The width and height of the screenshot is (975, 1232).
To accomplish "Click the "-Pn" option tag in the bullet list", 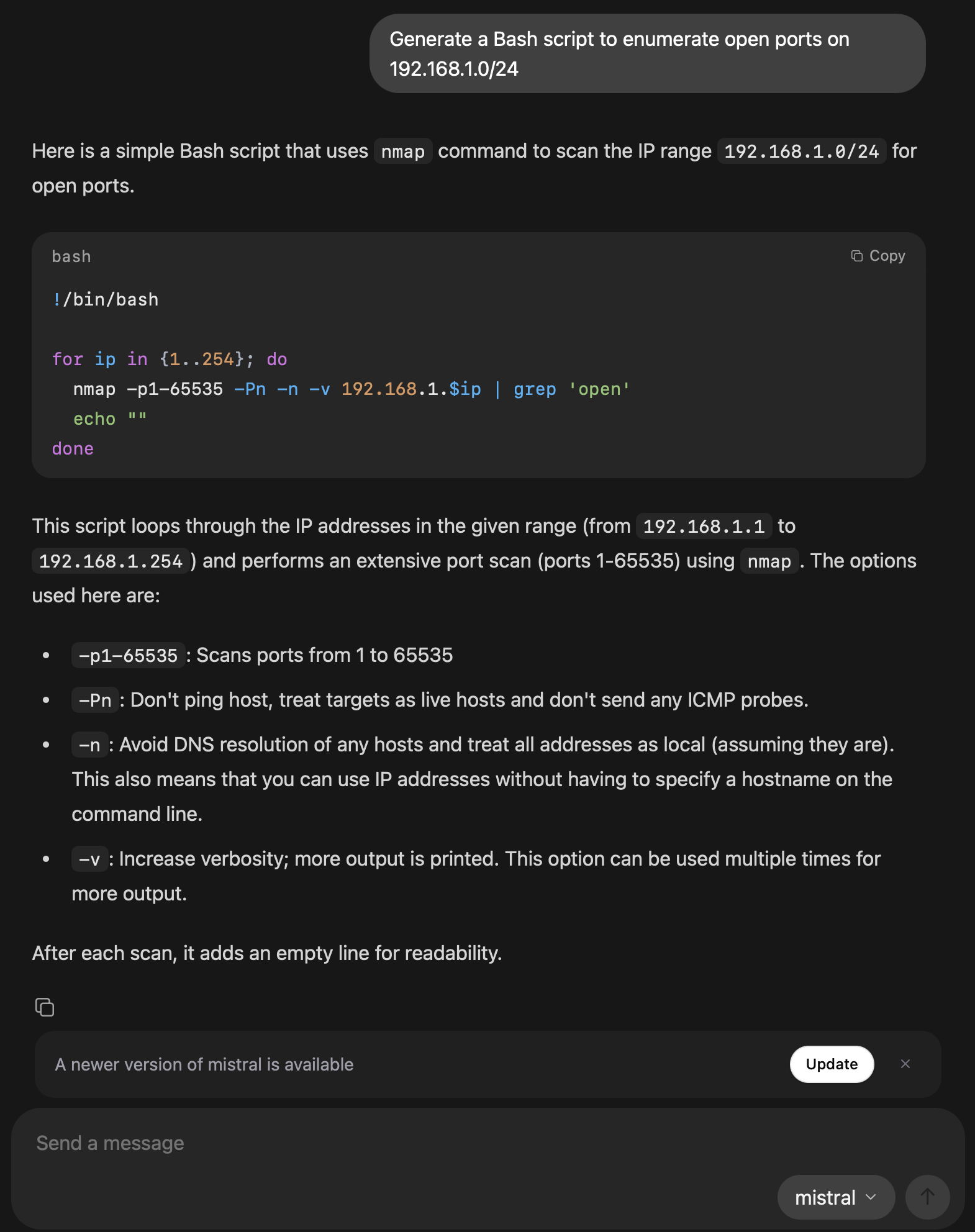I will point(95,700).
